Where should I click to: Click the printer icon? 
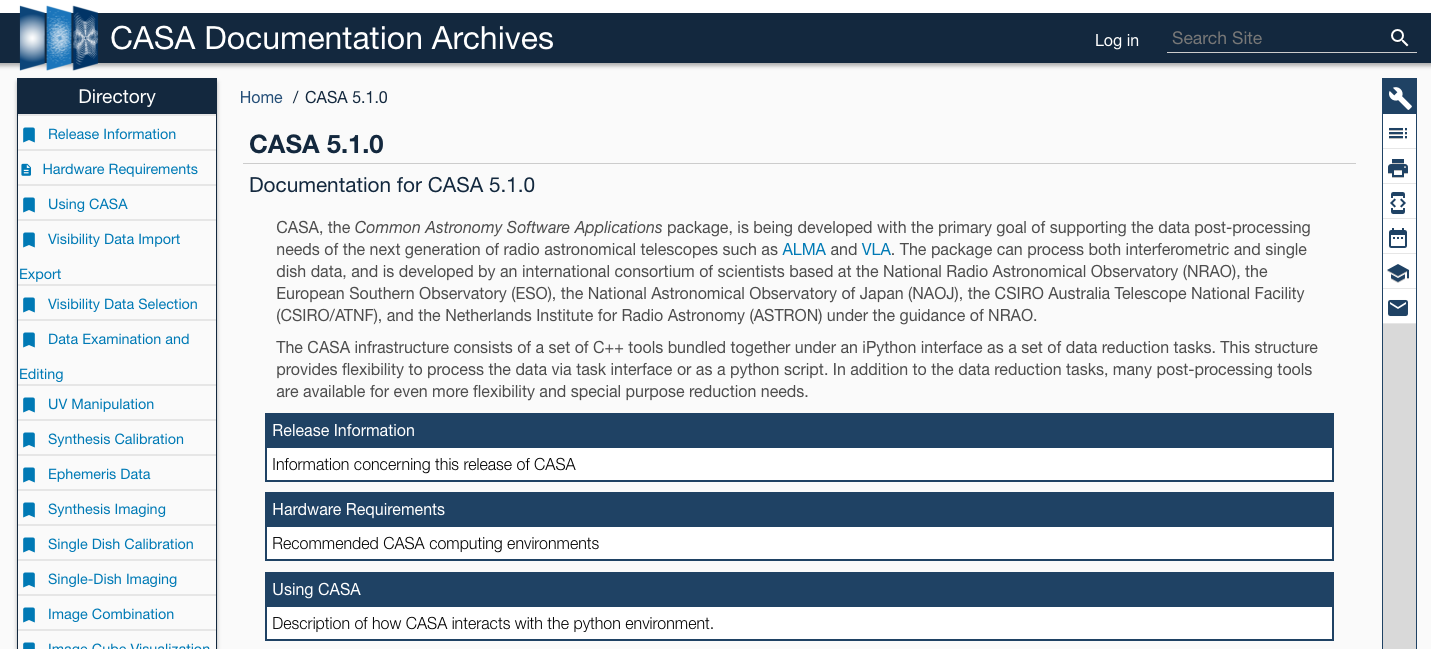tap(1398, 168)
